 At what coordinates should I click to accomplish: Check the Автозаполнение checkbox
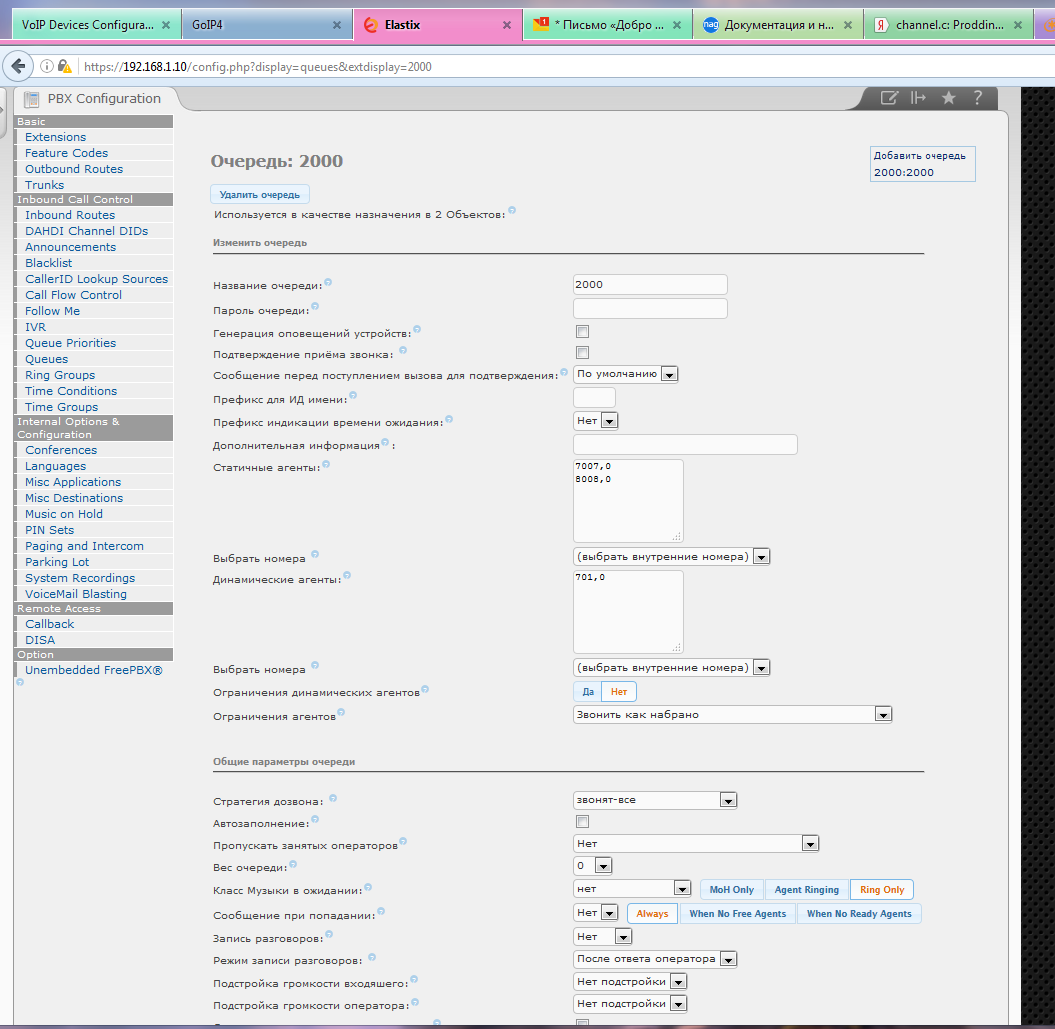[x=582, y=822]
